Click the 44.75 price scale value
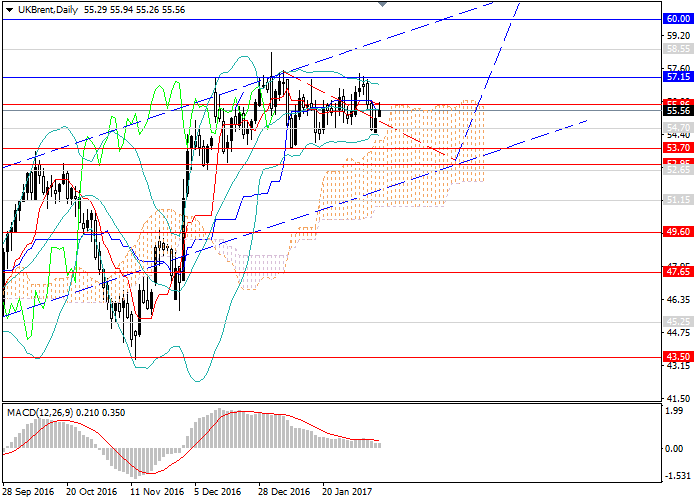 coord(678,333)
